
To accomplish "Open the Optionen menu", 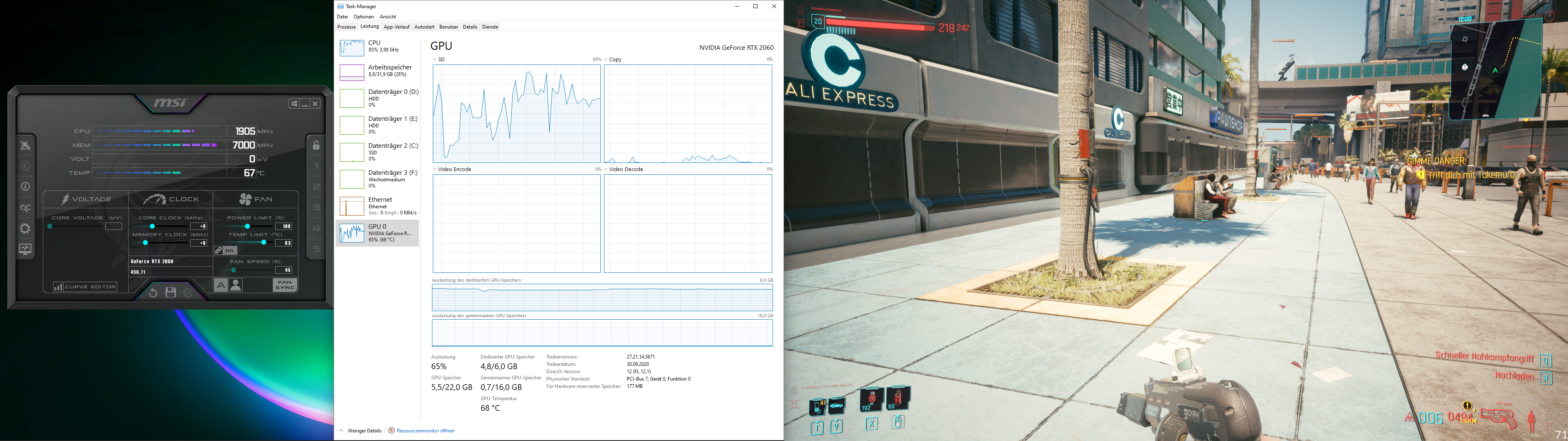I will click(x=364, y=16).
